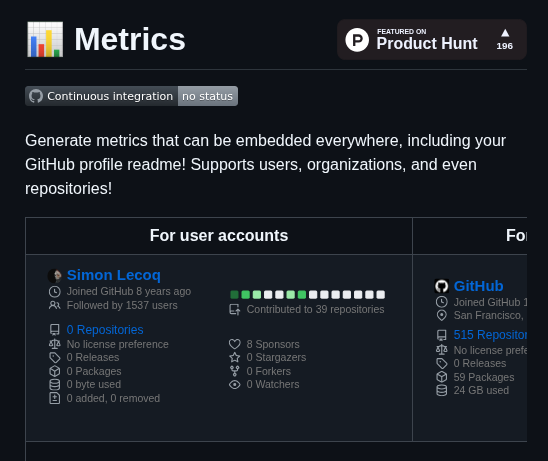
Task: Click the '8 Sponsors' text
Action: point(273,344)
